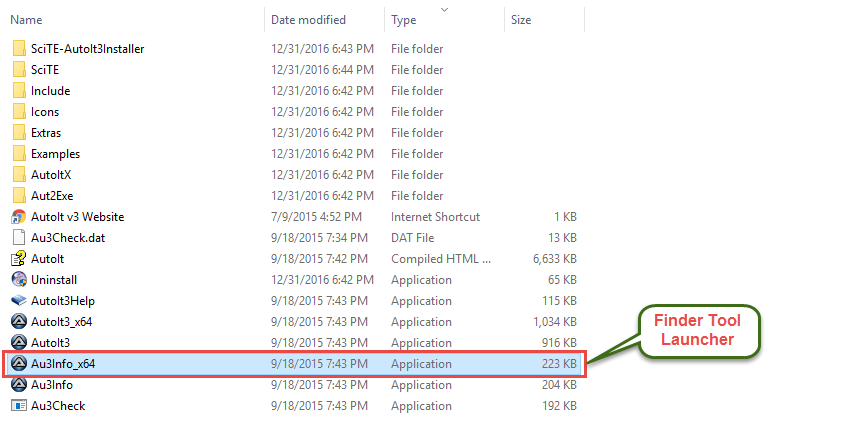Click the AutoItX folder icon
The height and width of the screenshot is (443, 853).
(x=19, y=175)
